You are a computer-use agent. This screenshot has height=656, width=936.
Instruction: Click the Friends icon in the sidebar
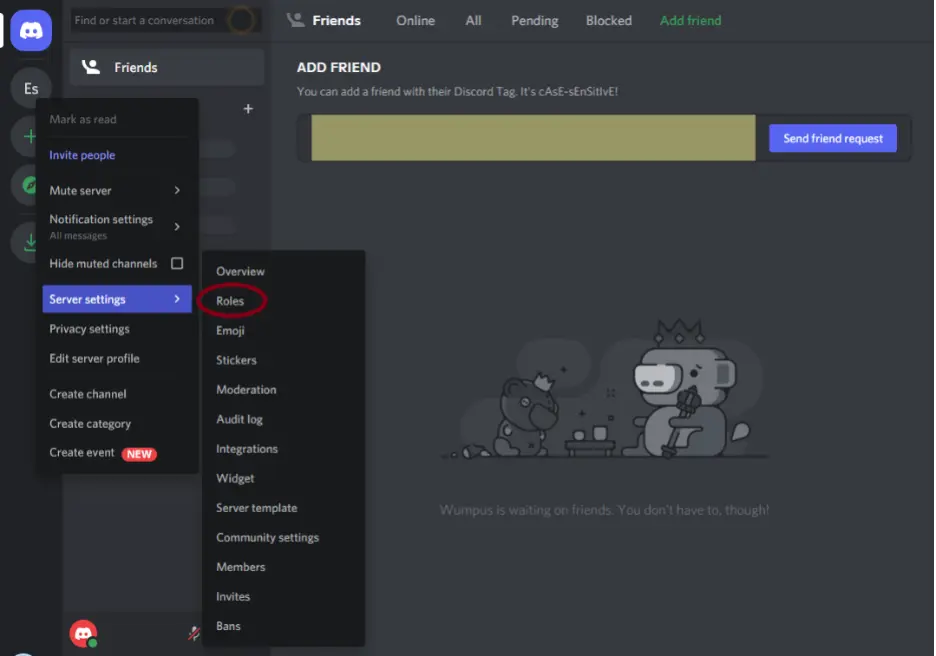[x=91, y=67]
